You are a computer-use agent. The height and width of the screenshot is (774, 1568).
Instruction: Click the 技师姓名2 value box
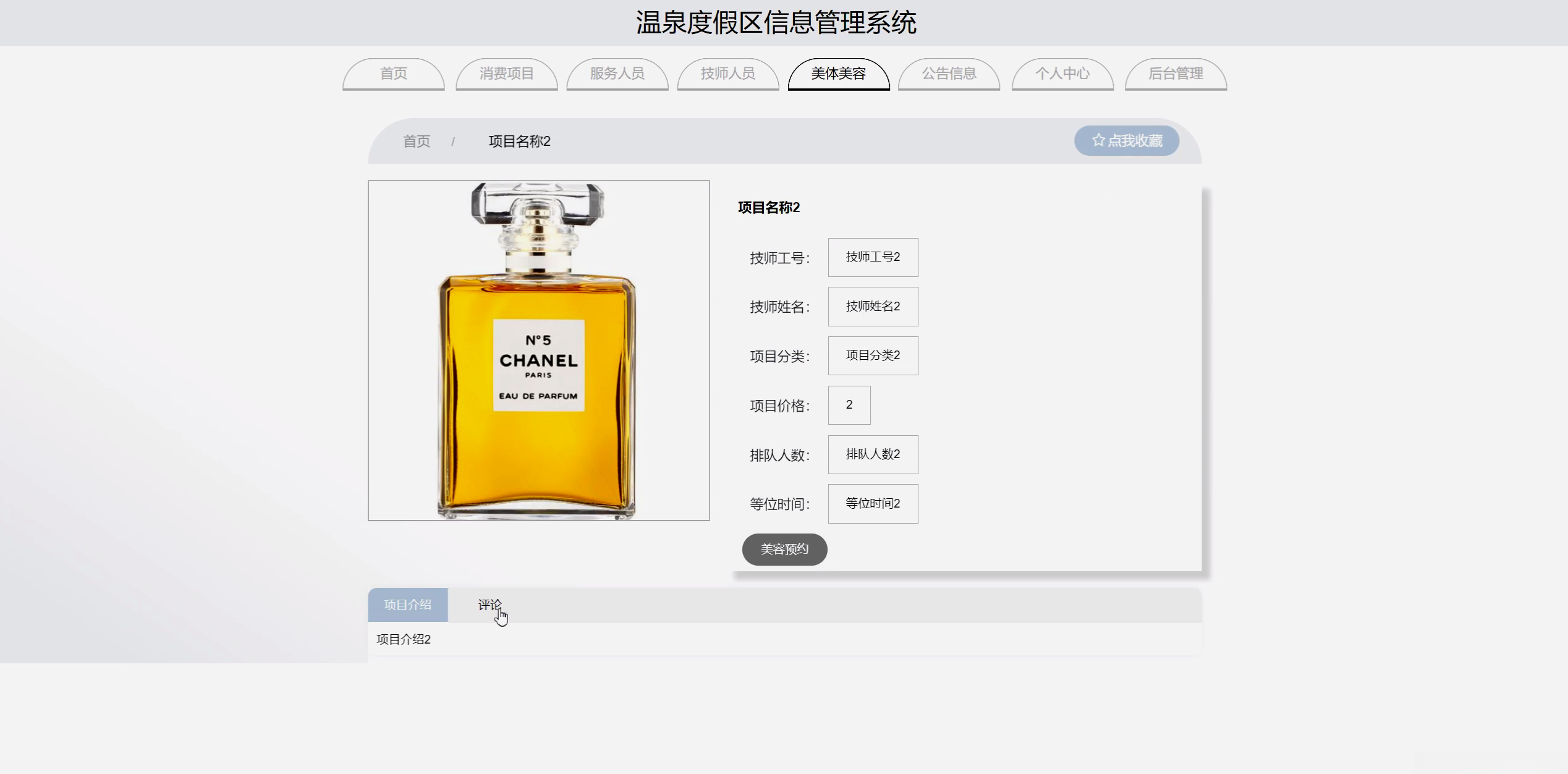click(x=873, y=307)
